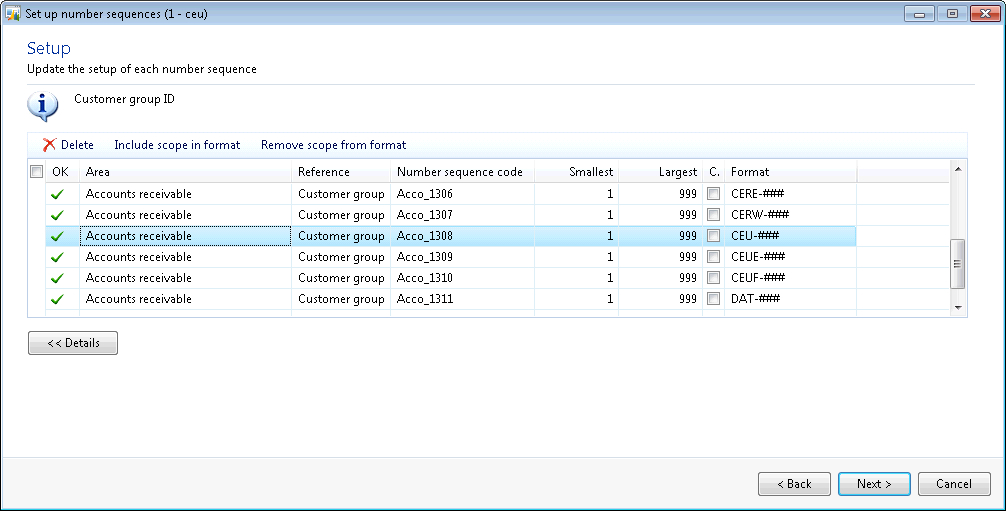Click the red Delete X icon
The height and width of the screenshot is (511, 1006).
coord(49,145)
